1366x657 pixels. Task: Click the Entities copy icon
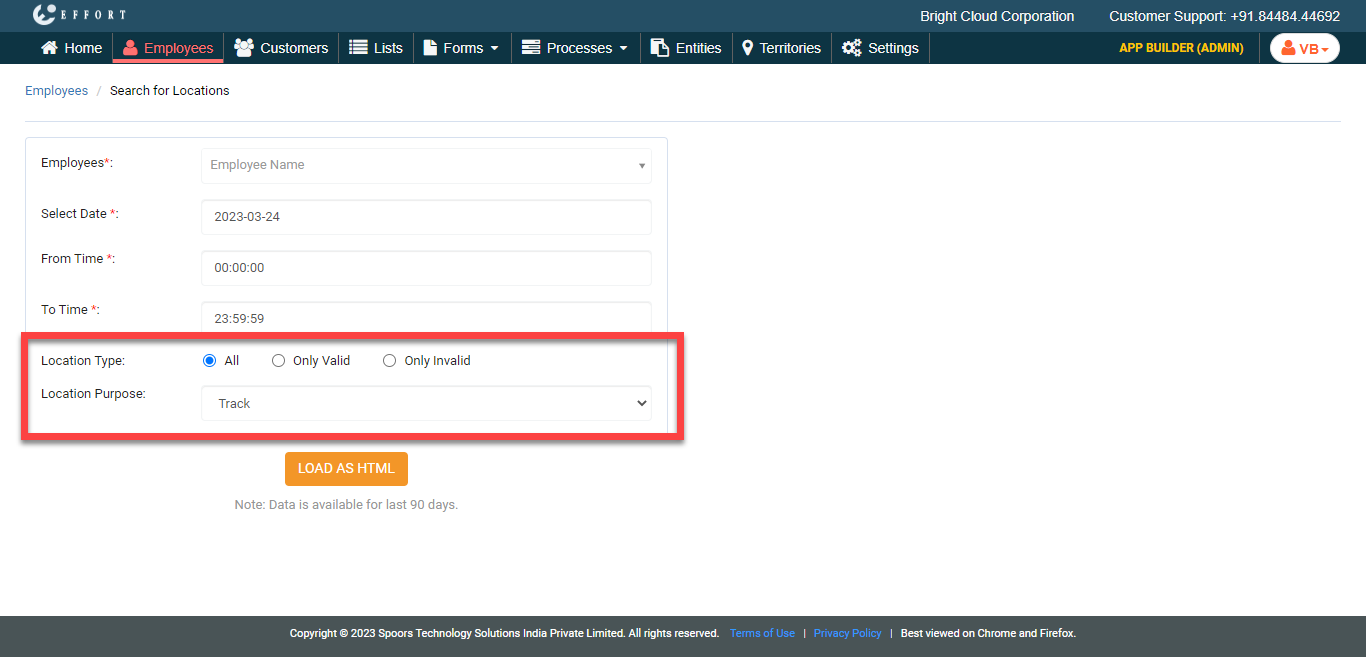(659, 48)
